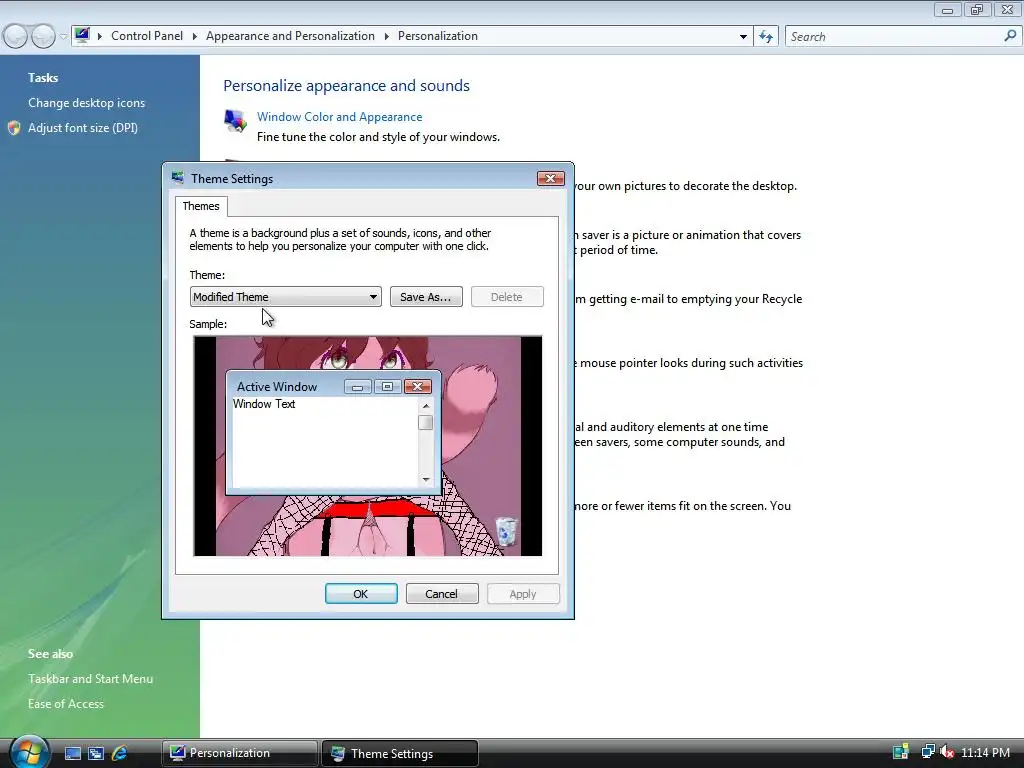This screenshot has width=1024, height=768.
Task: Open the Modified Theme dropdown
Action: 285,296
